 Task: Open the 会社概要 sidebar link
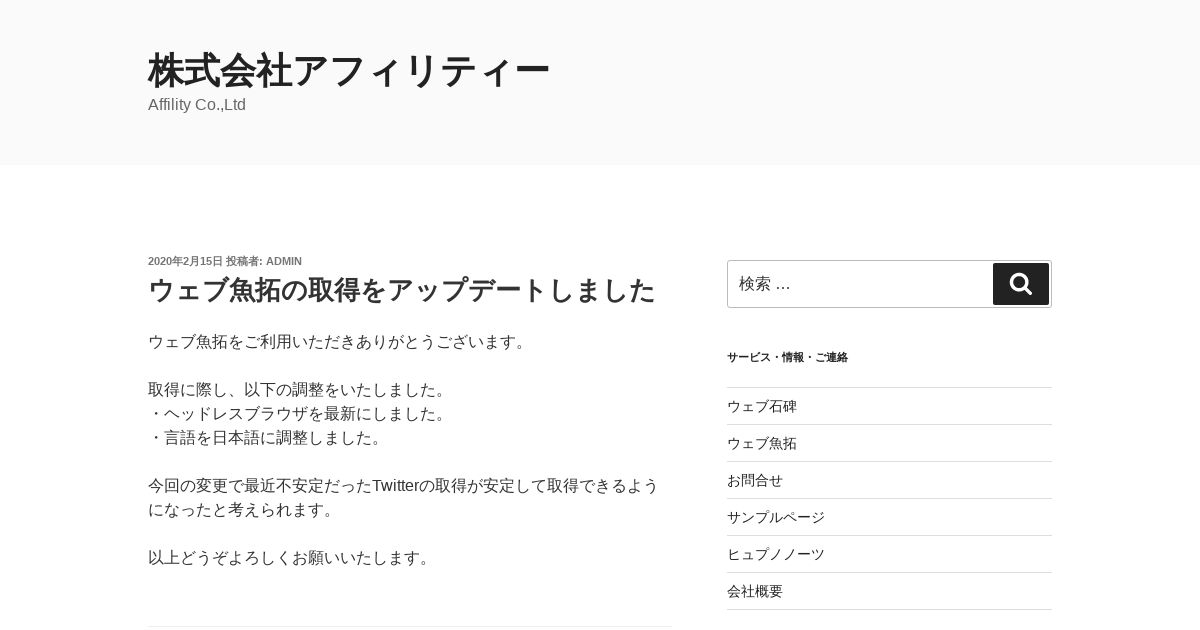tap(755, 591)
